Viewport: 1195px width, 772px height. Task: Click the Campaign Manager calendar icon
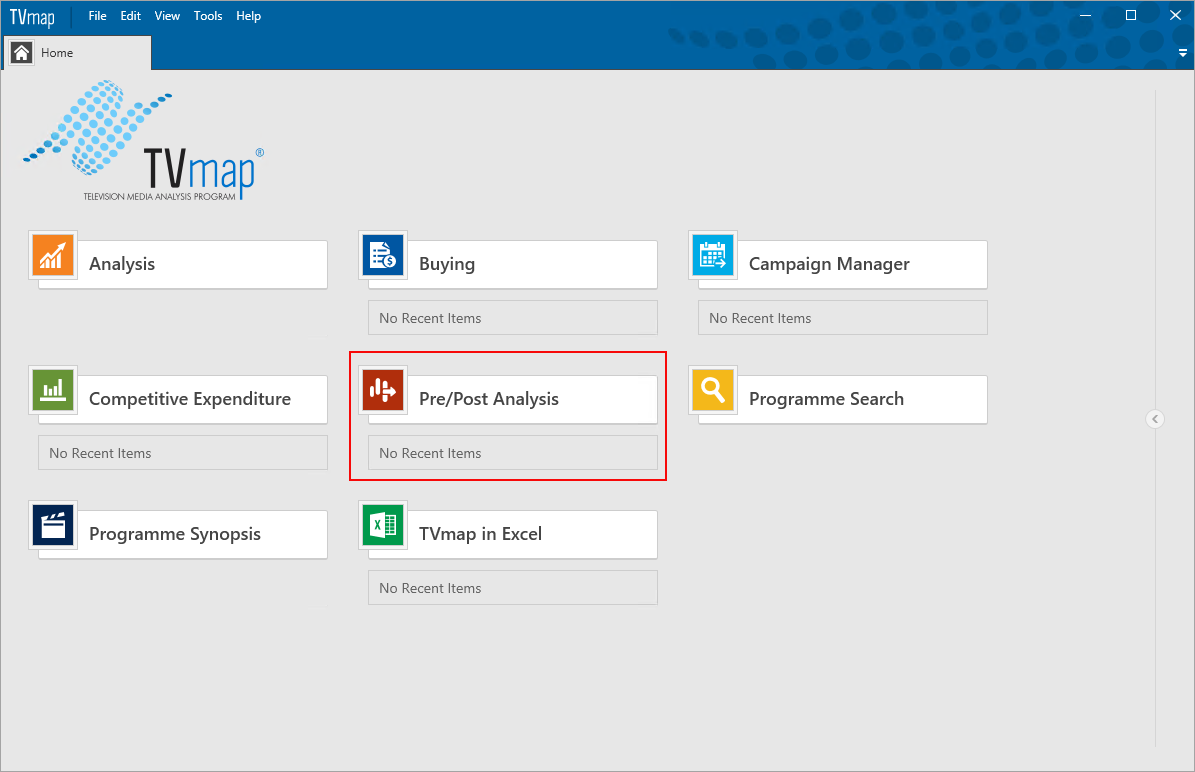click(x=713, y=255)
